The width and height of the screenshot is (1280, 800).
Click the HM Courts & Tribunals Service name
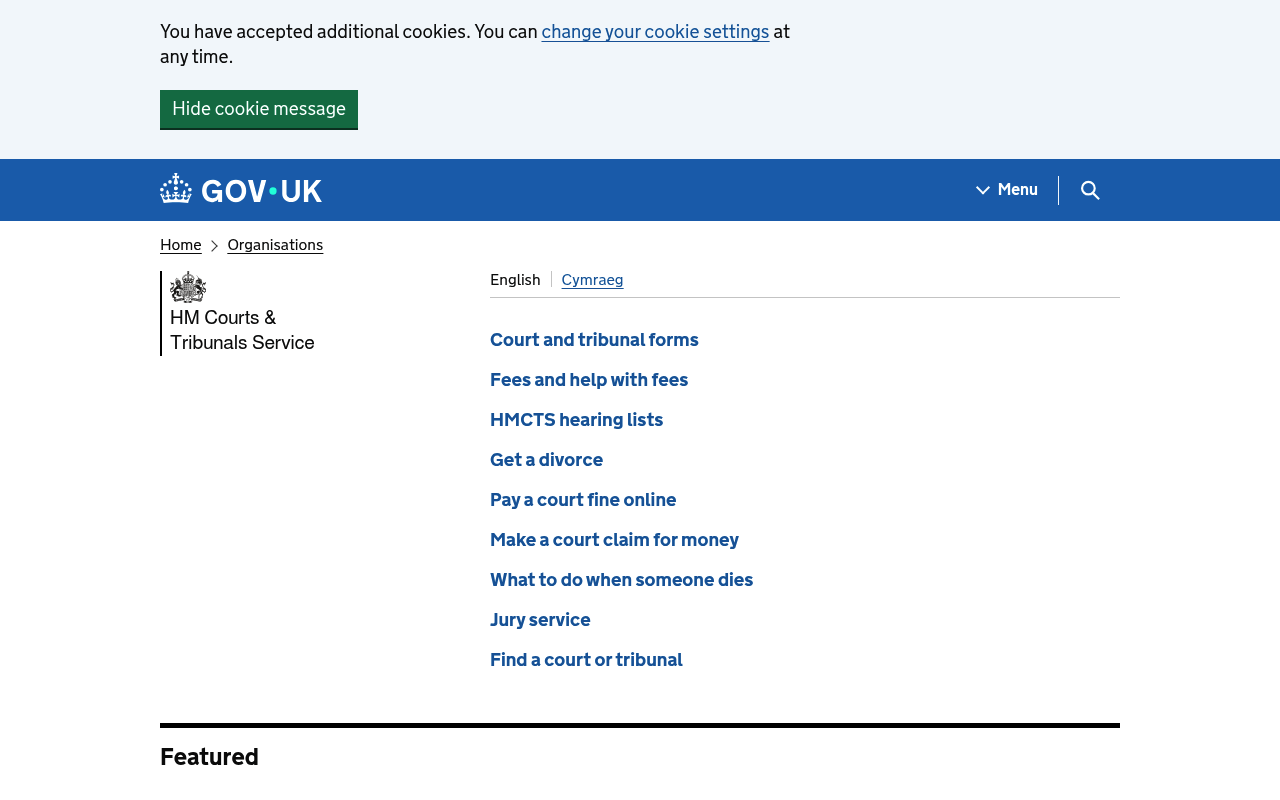[242, 330]
